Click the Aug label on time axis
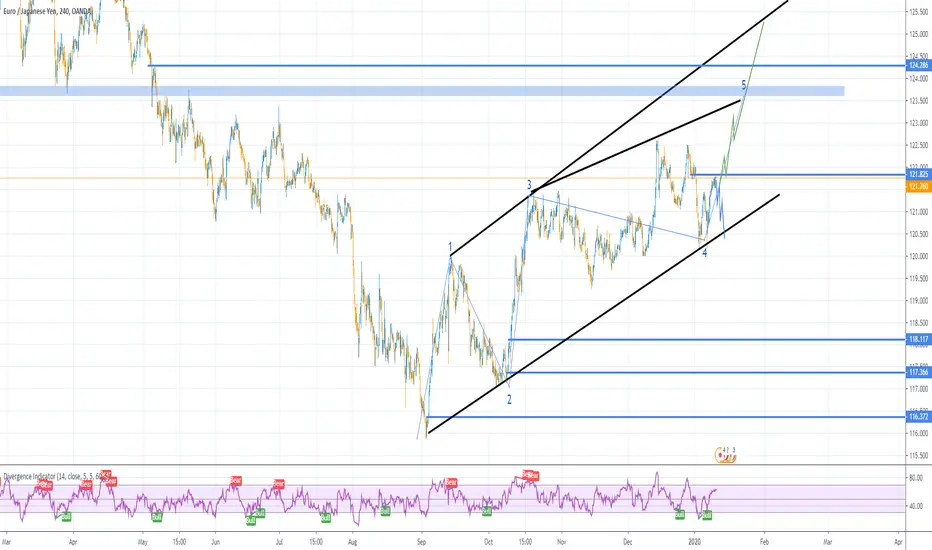932x550 pixels. (352, 542)
